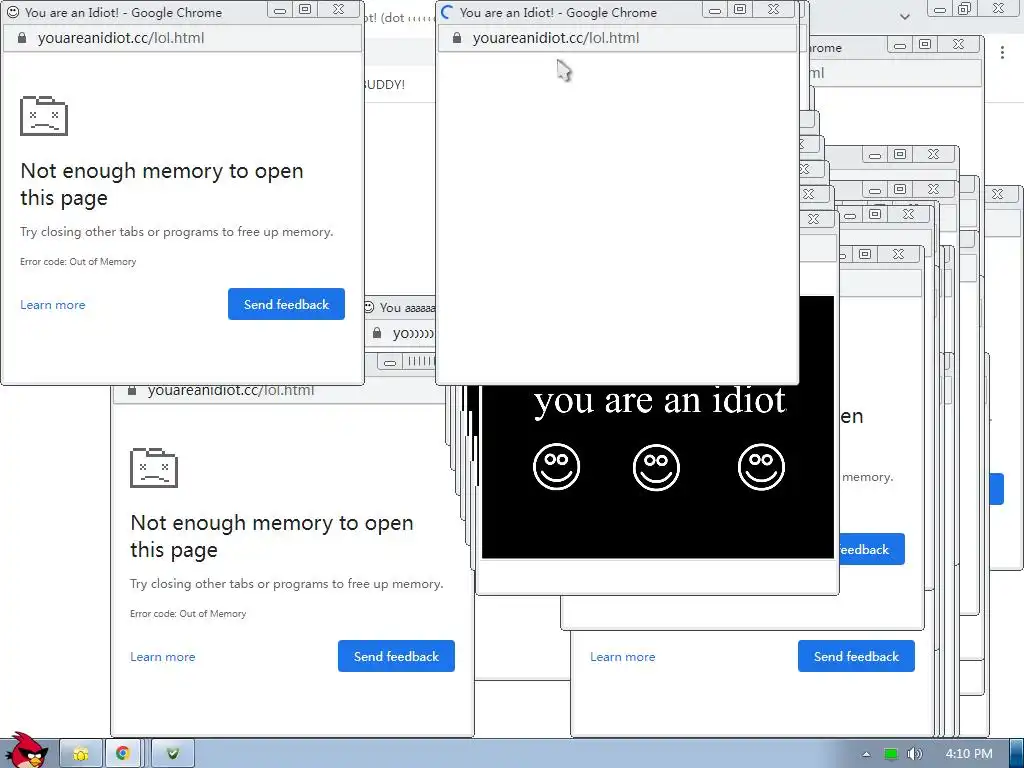The image size is (1024, 768).
Task: Click the Show desktop strip at taskbar end
Action: point(1017,754)
